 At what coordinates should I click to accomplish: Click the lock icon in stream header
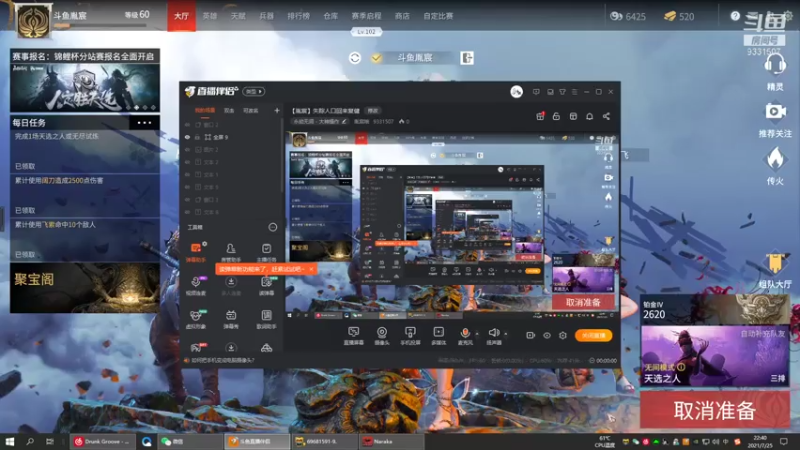coord(556,116)
